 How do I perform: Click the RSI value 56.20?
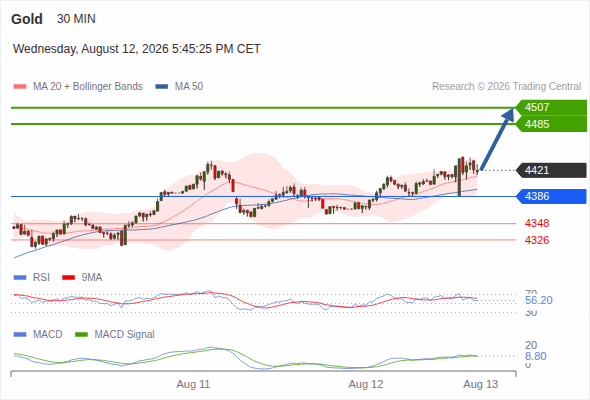point(539,300)
